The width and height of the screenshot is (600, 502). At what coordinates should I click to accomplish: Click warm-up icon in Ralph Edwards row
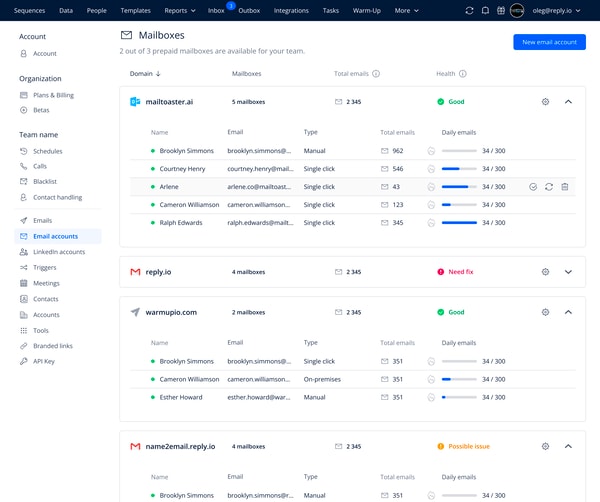tap(431, 223)
